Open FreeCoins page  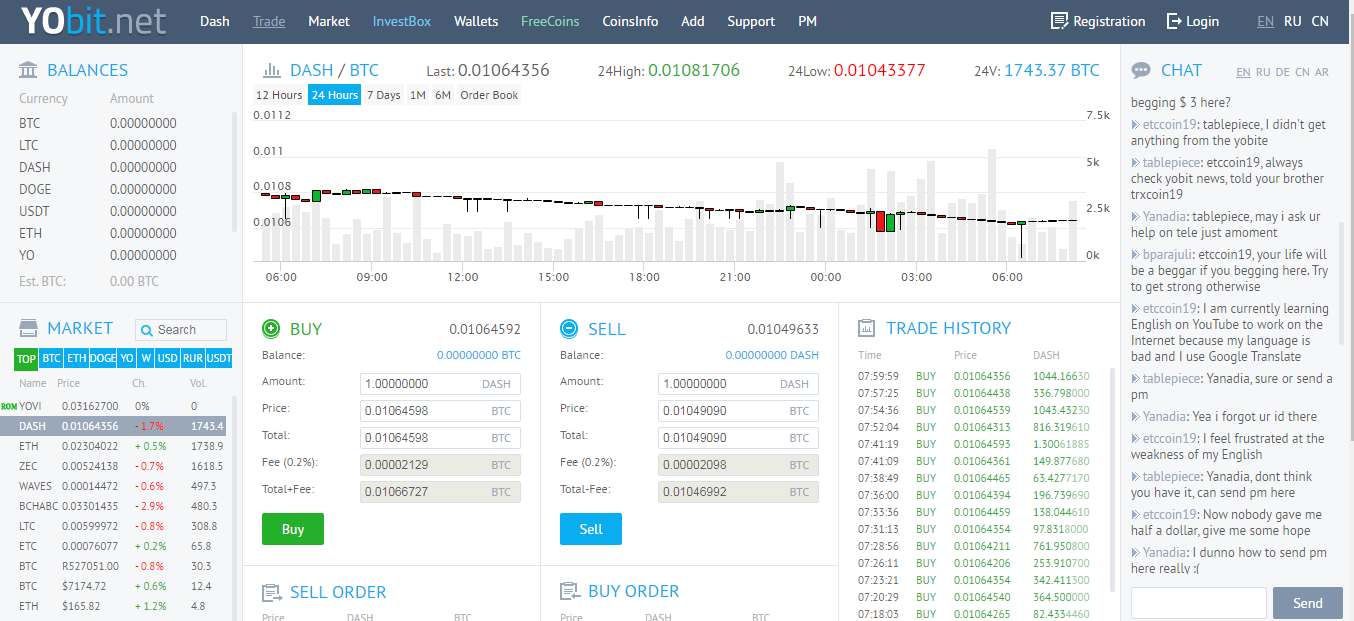550,21
